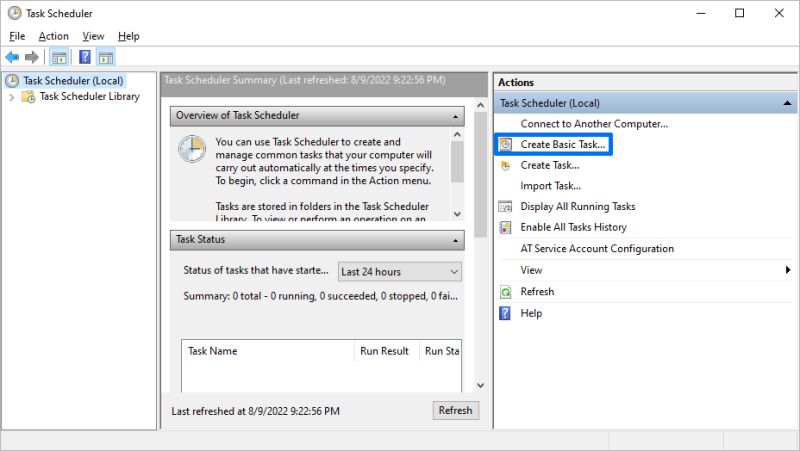Click Connect to Another Computer...
The height and width of the screenshot is (451, 800).
pos(594,124)
